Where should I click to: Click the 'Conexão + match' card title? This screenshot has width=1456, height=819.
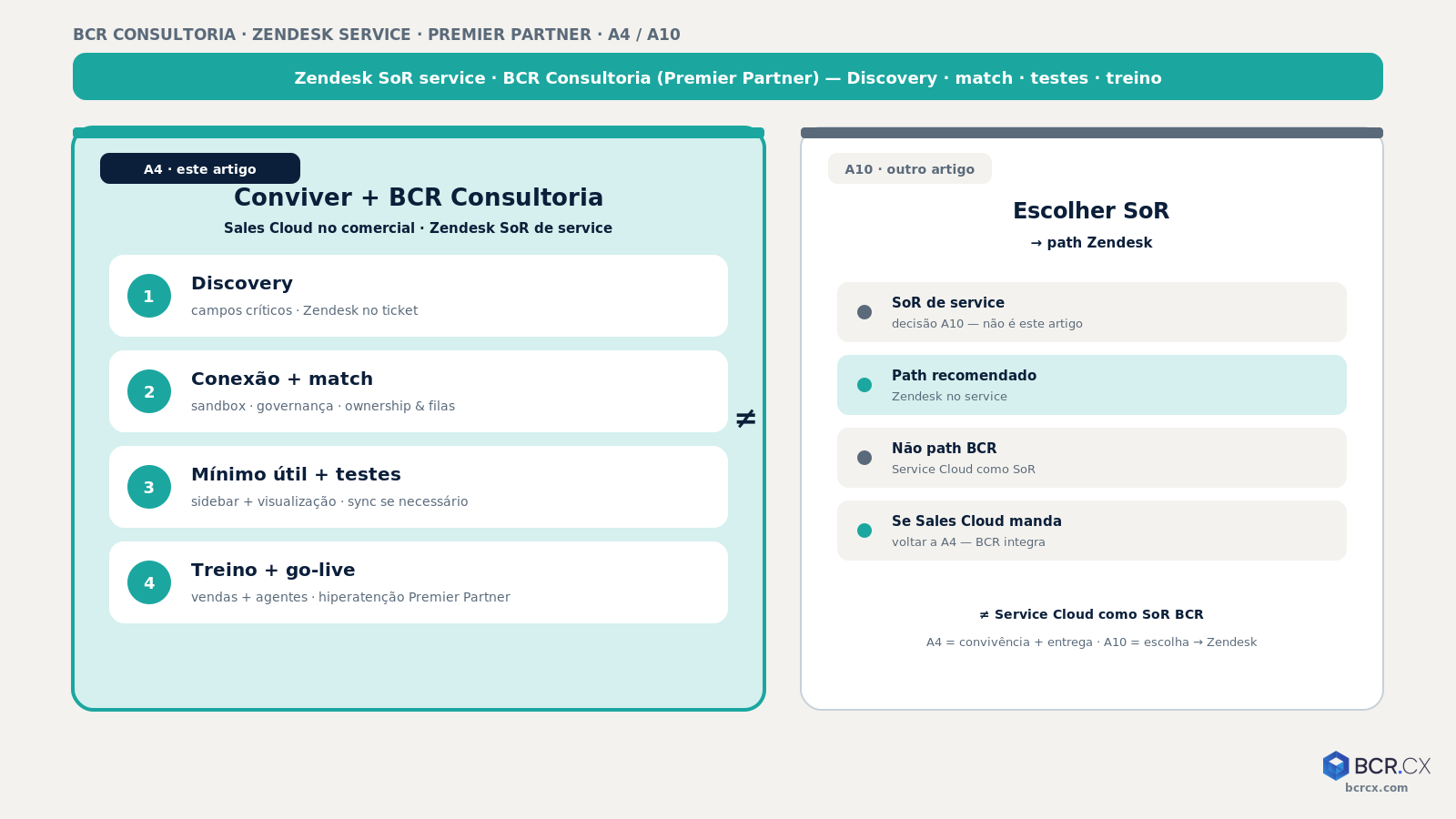point(282,379)
